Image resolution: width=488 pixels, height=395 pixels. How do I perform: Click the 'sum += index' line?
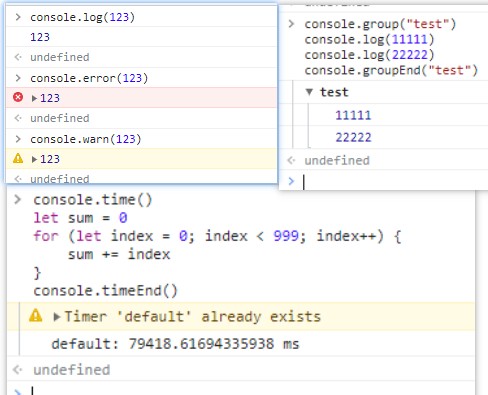click(x=119, y=254)
